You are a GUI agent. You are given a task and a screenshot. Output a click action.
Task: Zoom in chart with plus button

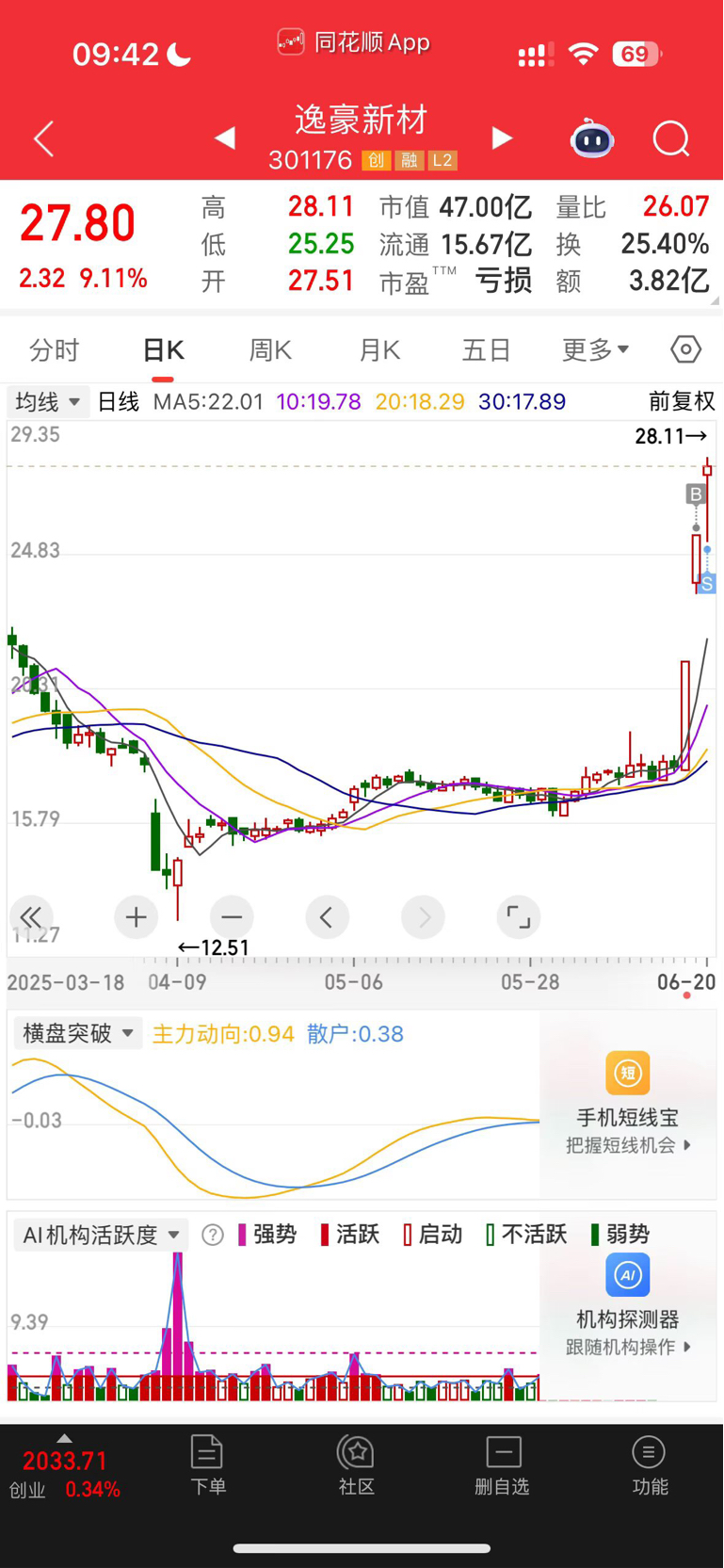[x=136, y=916]
